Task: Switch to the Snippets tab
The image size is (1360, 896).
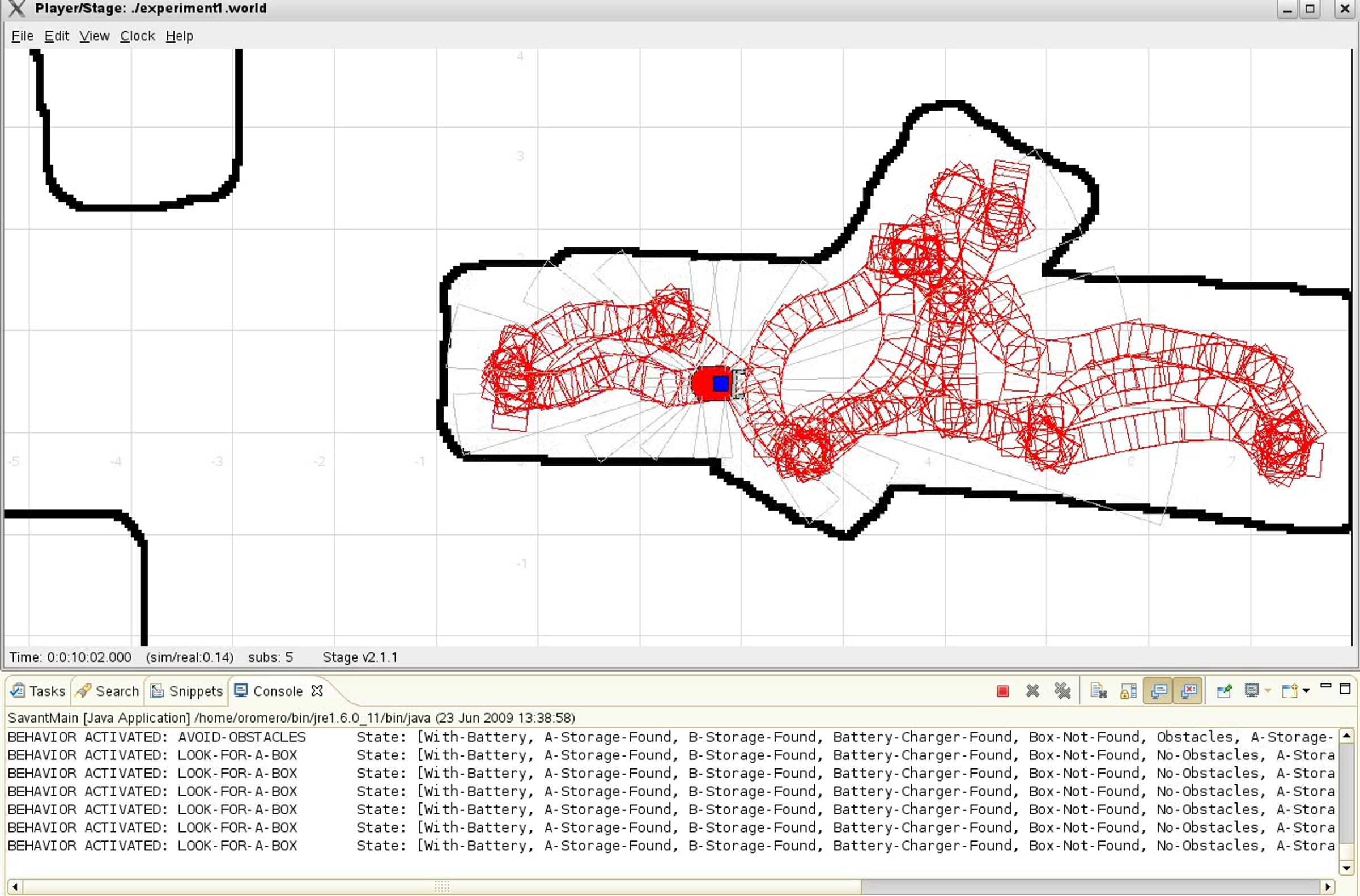Action: [186, 691]
